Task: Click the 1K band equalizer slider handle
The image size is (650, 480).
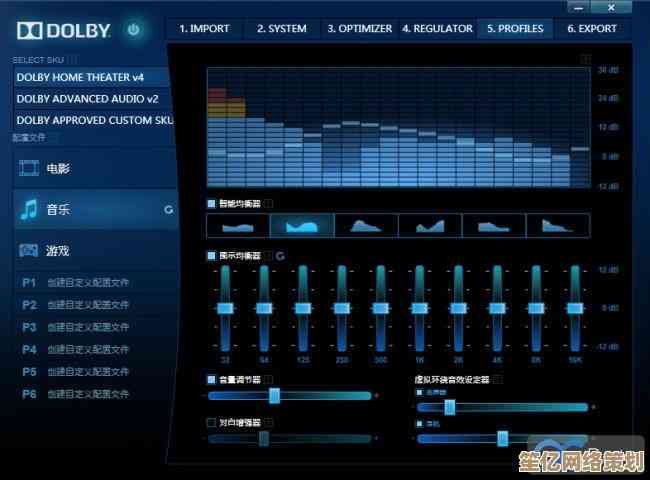Action: tap(419, 306)
